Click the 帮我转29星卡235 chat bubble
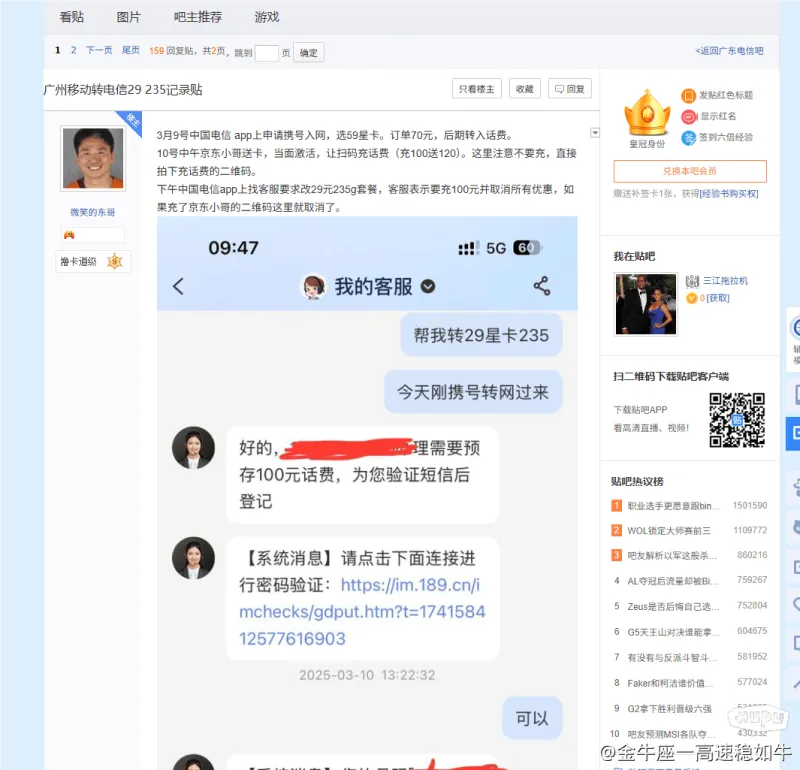800x770 pixels. (481, 335)
